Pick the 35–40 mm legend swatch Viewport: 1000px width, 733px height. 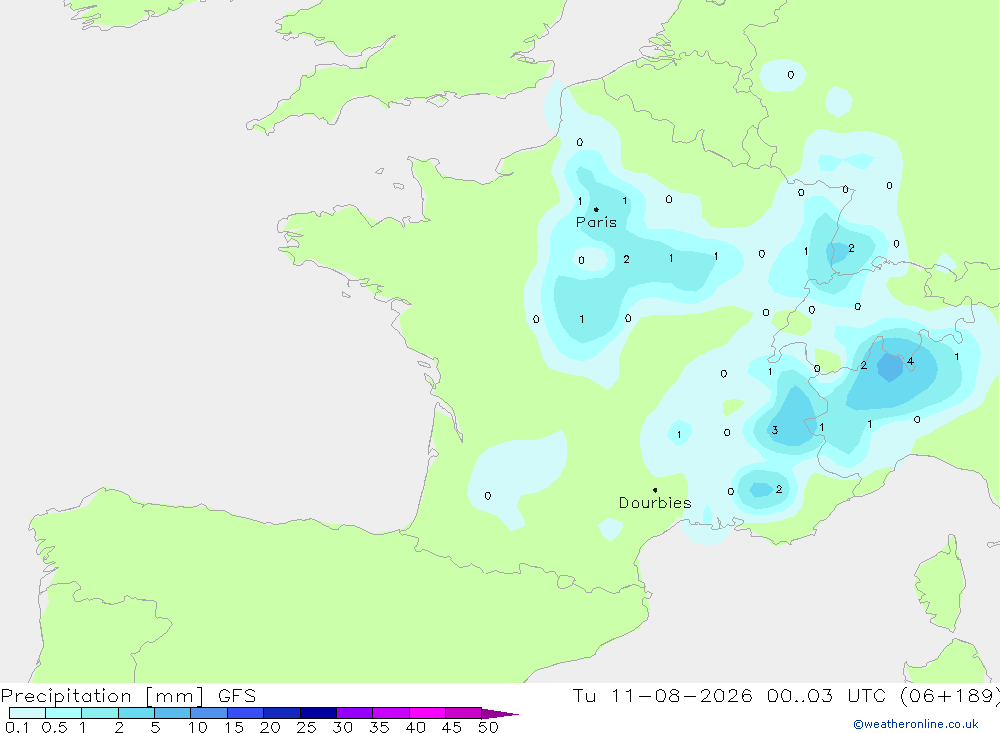391,713
